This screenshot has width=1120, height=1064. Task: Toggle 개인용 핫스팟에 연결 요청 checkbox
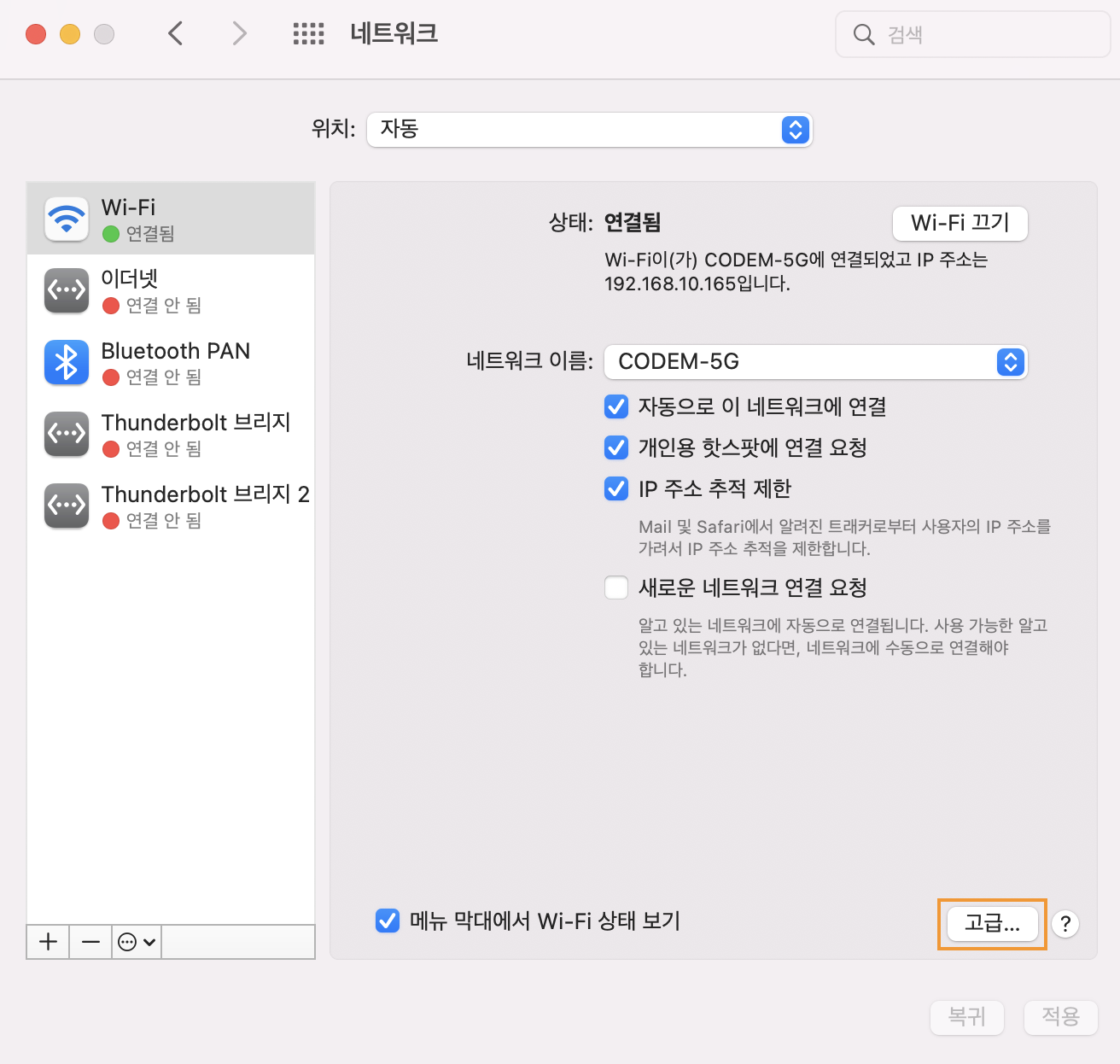click(616, 447)
